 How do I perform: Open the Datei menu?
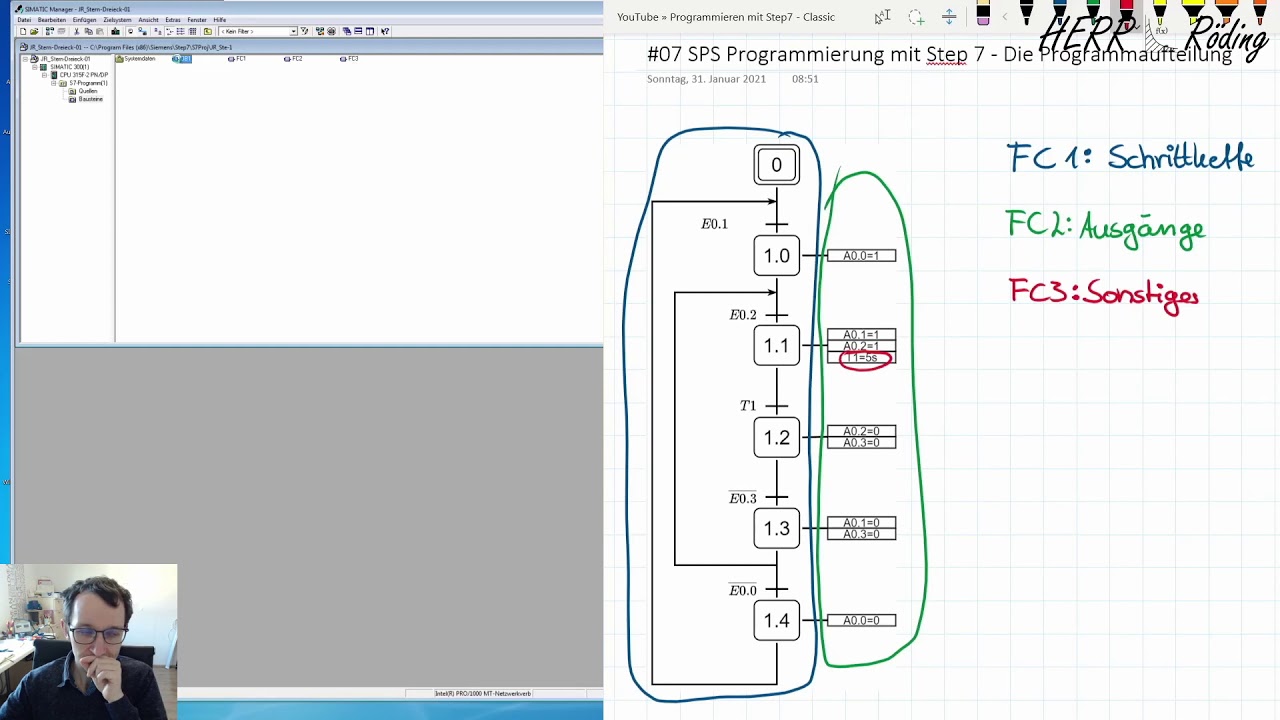tap(24, 20)
